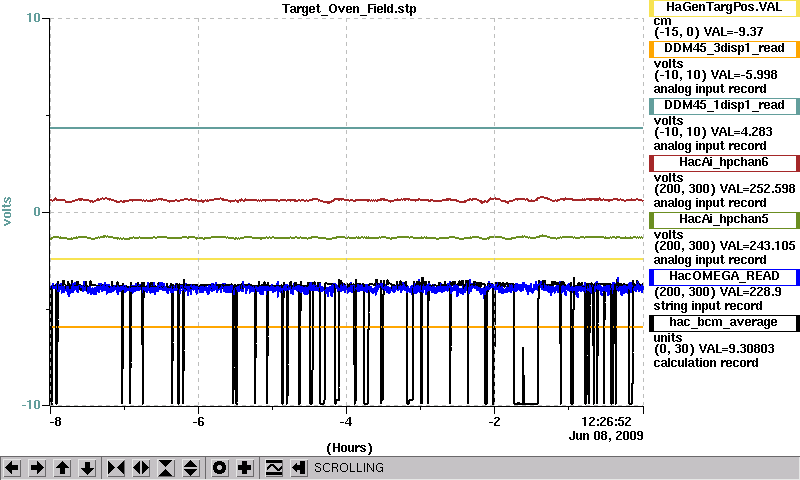The image size is (800, 480).
Task: Zoom out on the time axis (outward-pointing triangles)
Action: tap(141, 468)
